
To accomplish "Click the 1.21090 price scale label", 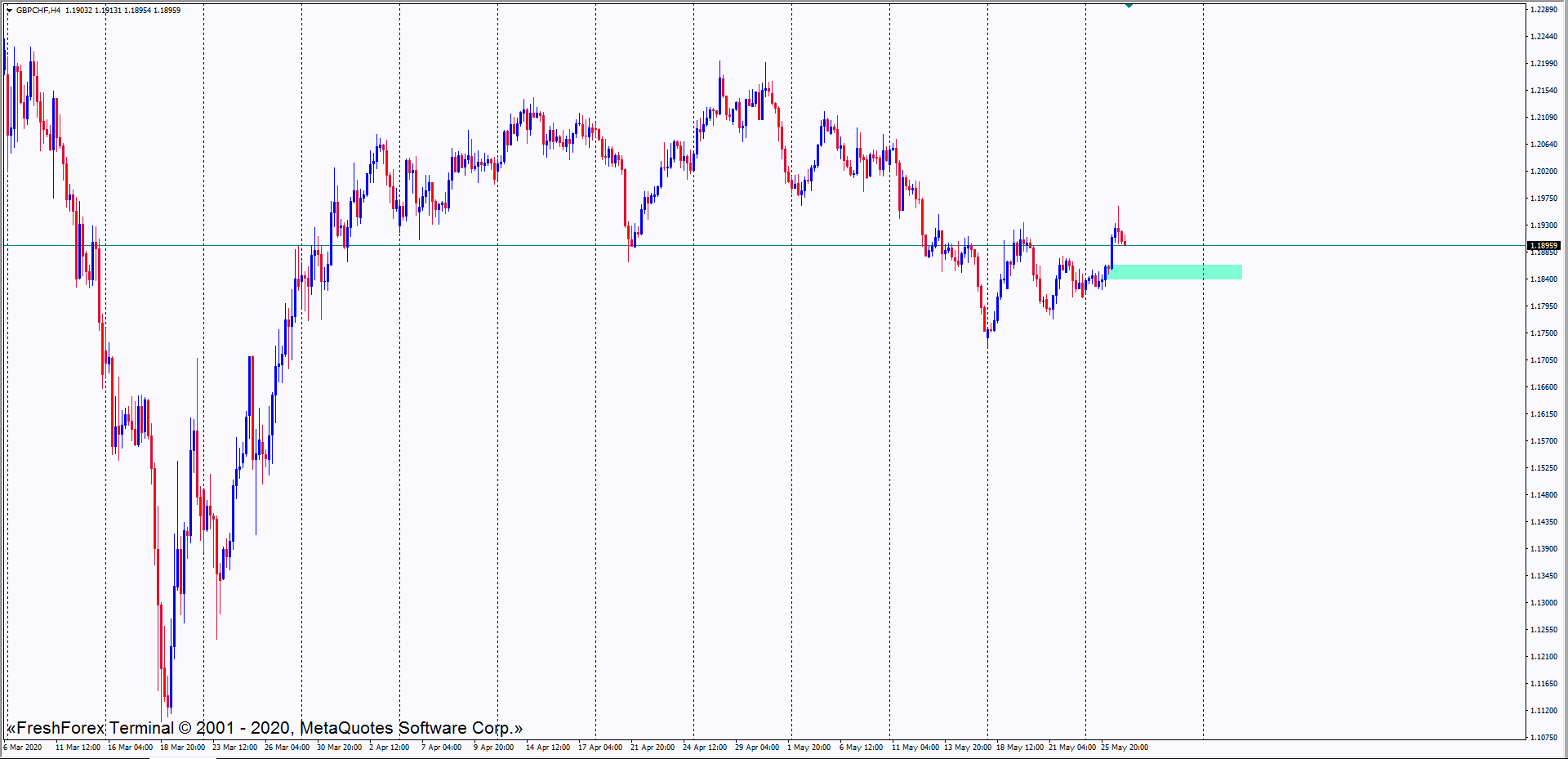I will point(1543,118).
